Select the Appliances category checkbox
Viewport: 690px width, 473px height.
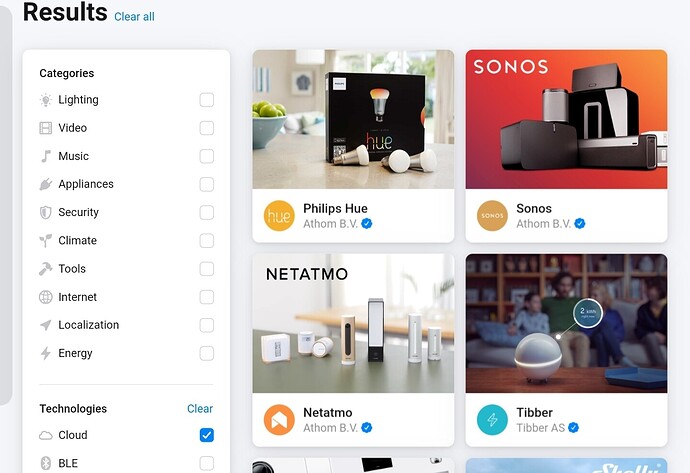tap(207, 184)
